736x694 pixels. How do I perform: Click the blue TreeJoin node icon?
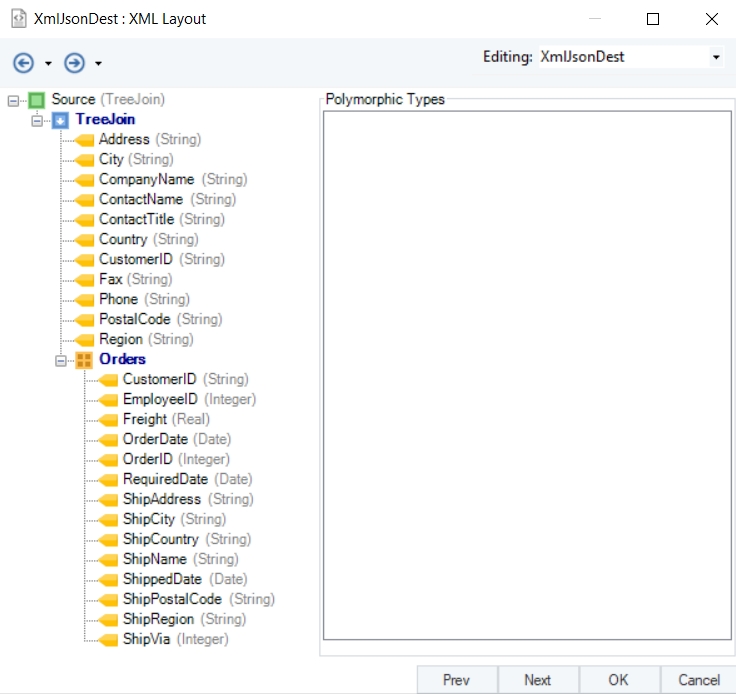pyautogui.click(x=60, y=120)
